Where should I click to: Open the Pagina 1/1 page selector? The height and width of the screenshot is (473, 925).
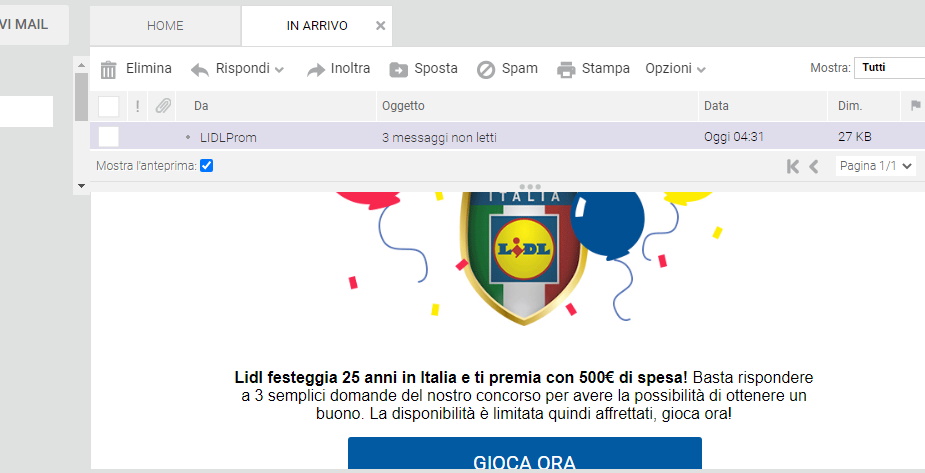875,166
